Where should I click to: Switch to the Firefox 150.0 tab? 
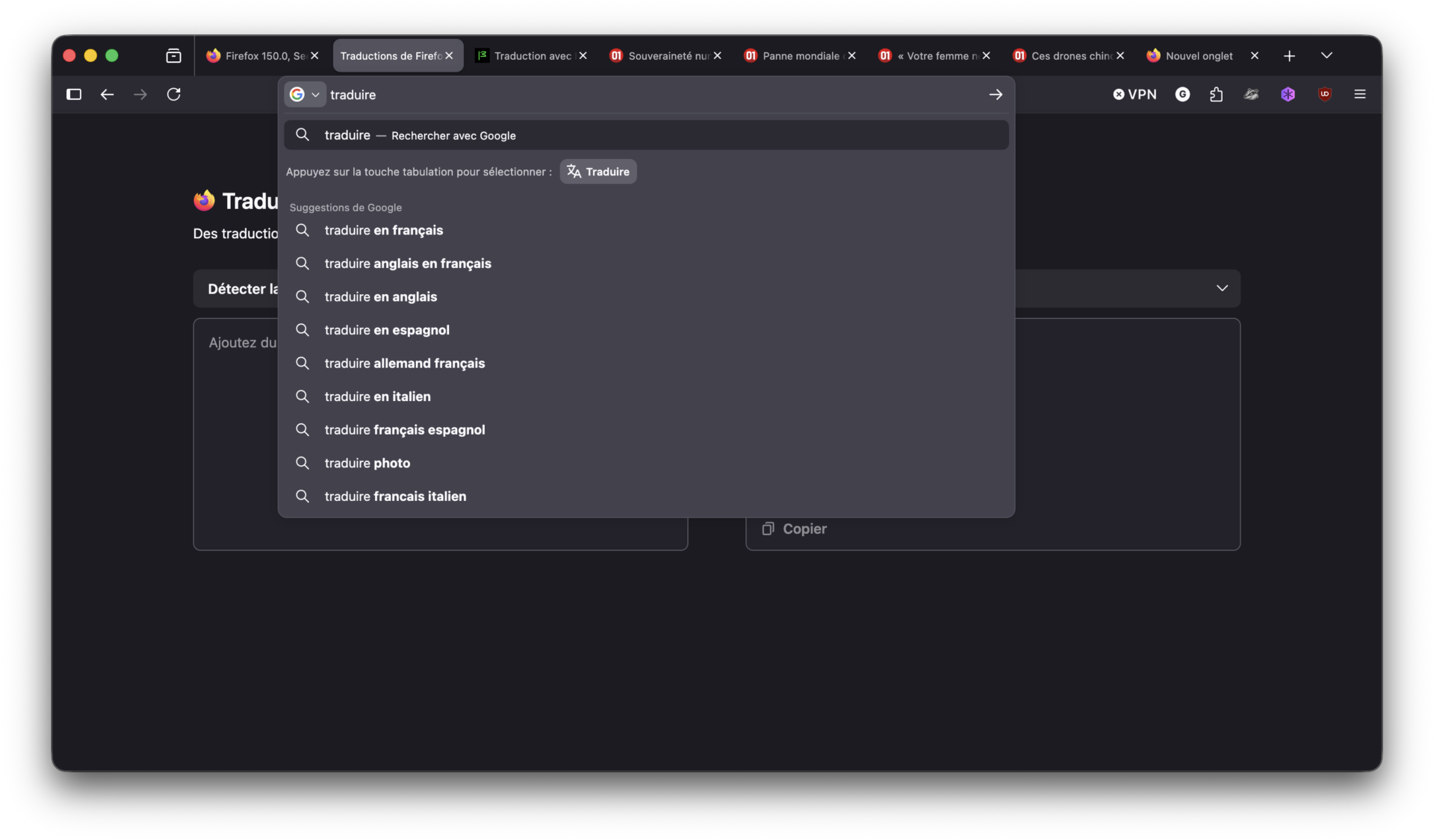(256, 56)
